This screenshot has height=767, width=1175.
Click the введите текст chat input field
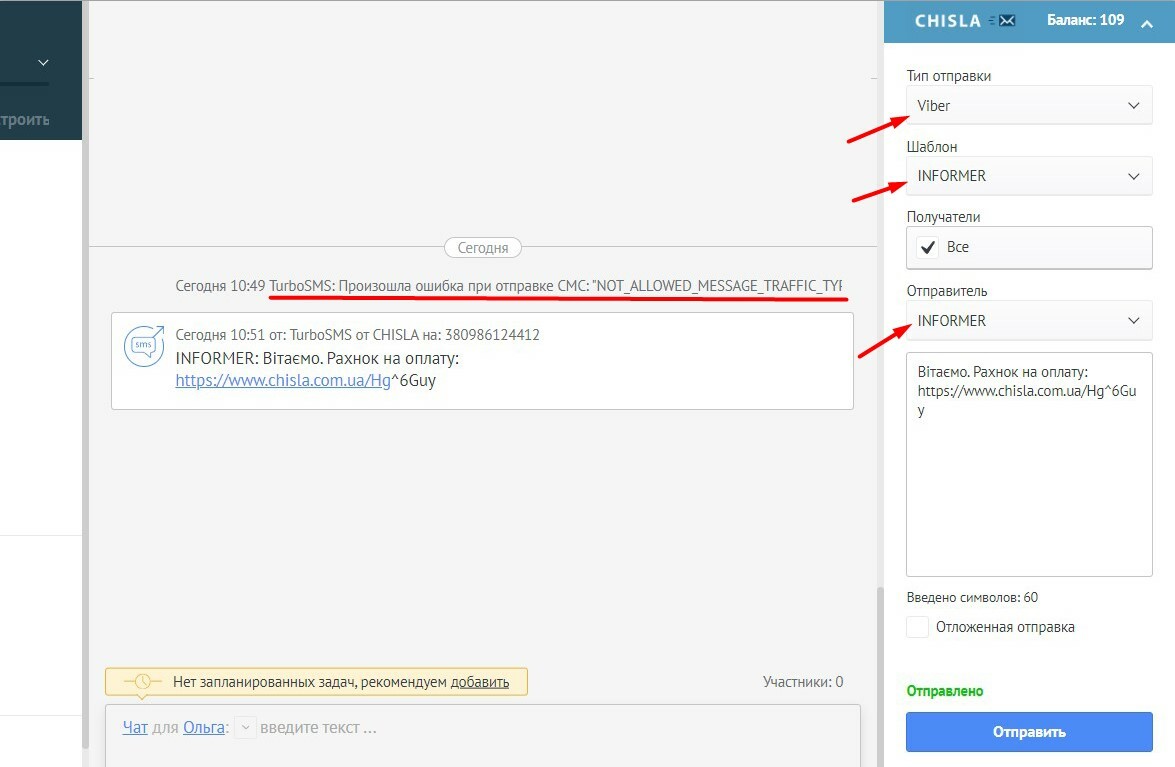tap(318, 727)
